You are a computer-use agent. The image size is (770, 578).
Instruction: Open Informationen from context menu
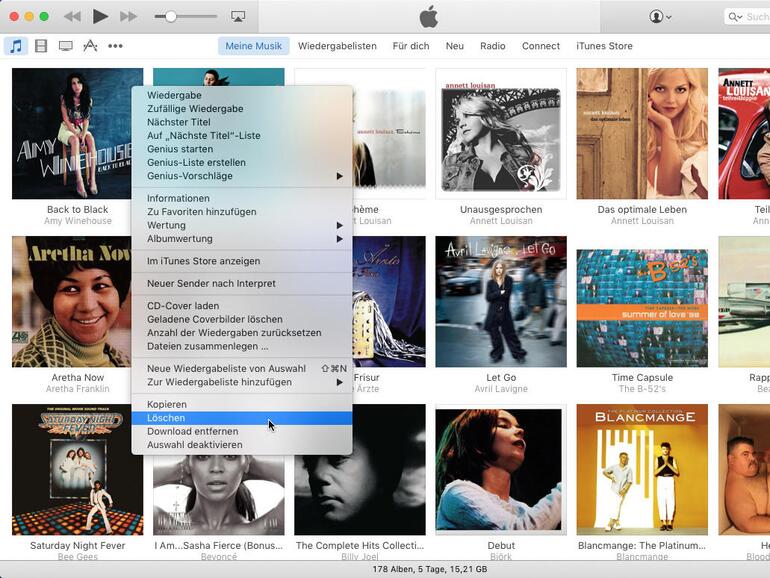pyautogui.click(x=242, y=198)
